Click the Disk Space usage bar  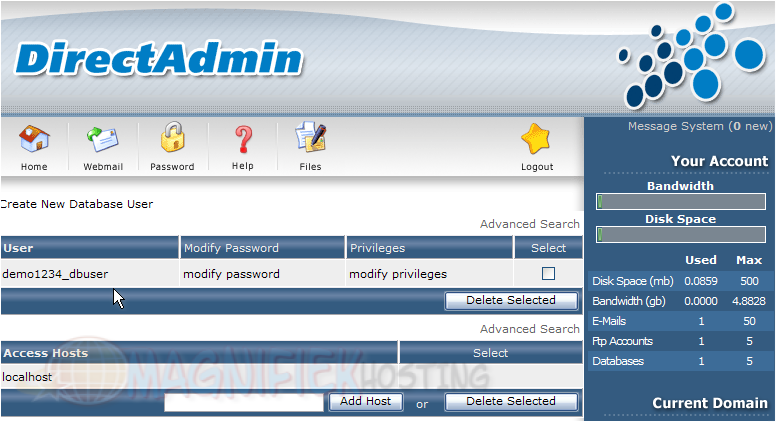(681, 234)
